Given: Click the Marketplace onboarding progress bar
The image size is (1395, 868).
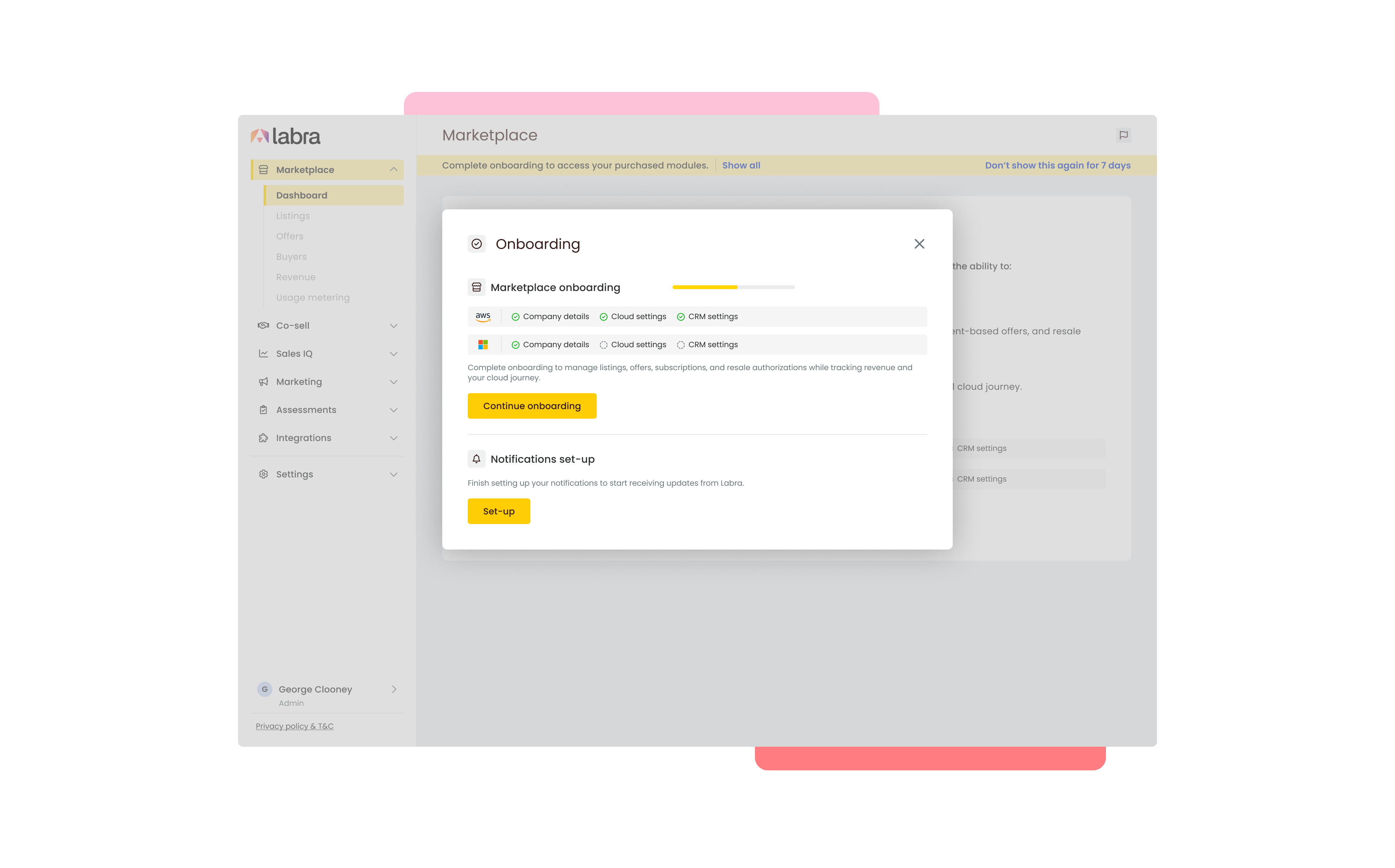Looking at the screenshot, I should point(733,287).
